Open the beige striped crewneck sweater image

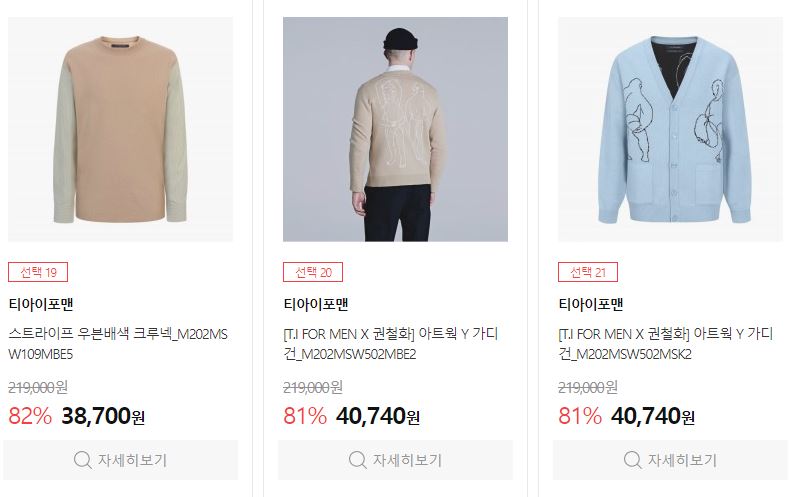pyautogui.click(x=120, y=129)
